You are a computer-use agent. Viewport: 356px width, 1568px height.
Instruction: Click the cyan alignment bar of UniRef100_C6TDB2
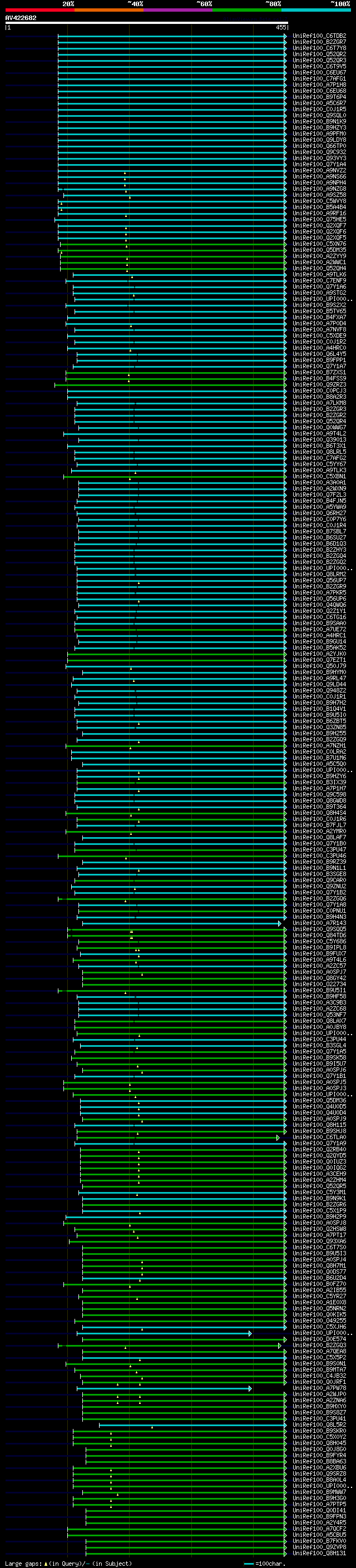coord(172,36)
